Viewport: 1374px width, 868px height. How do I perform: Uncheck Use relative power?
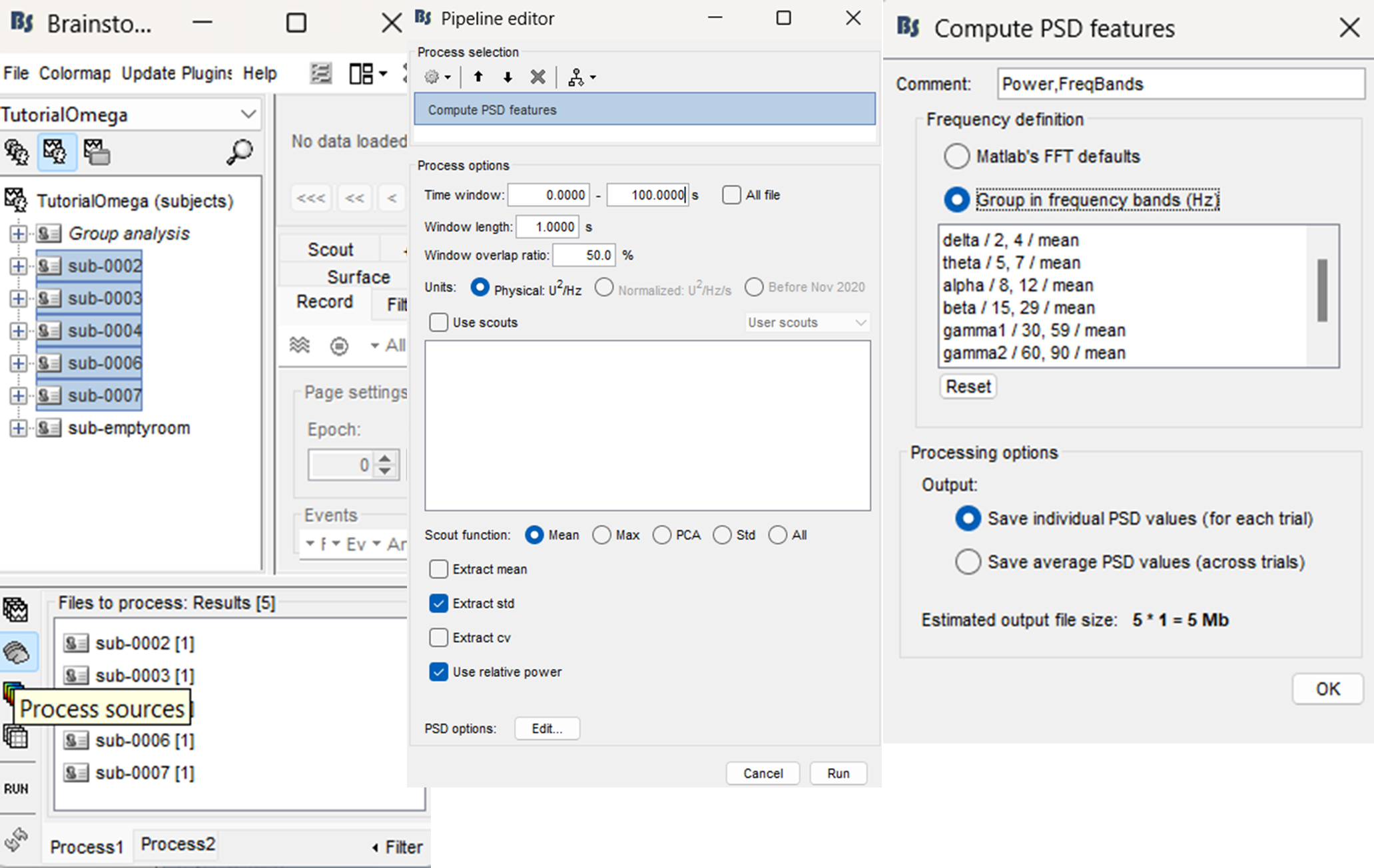coord(439,672)
